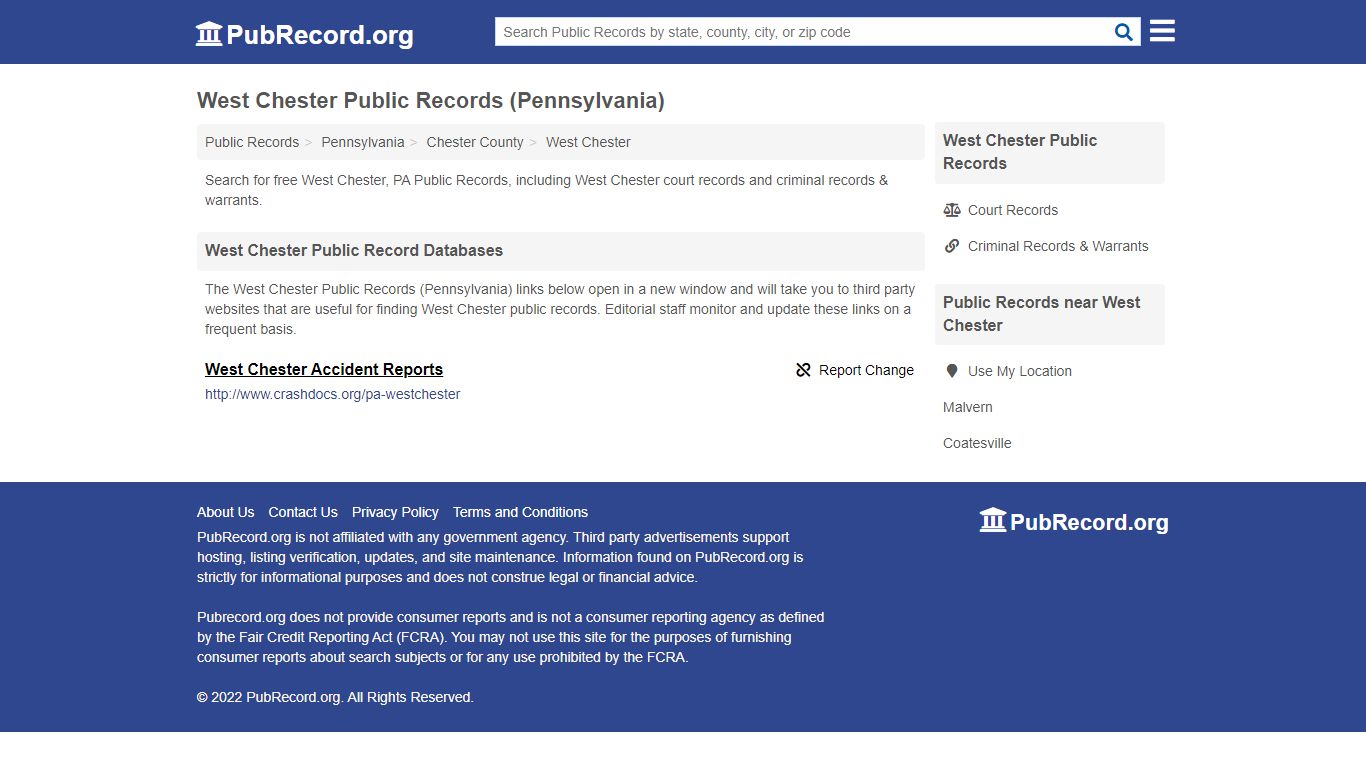Focus the Search Public Records field
Screen dimensions: 1366x768
point(805,32)
